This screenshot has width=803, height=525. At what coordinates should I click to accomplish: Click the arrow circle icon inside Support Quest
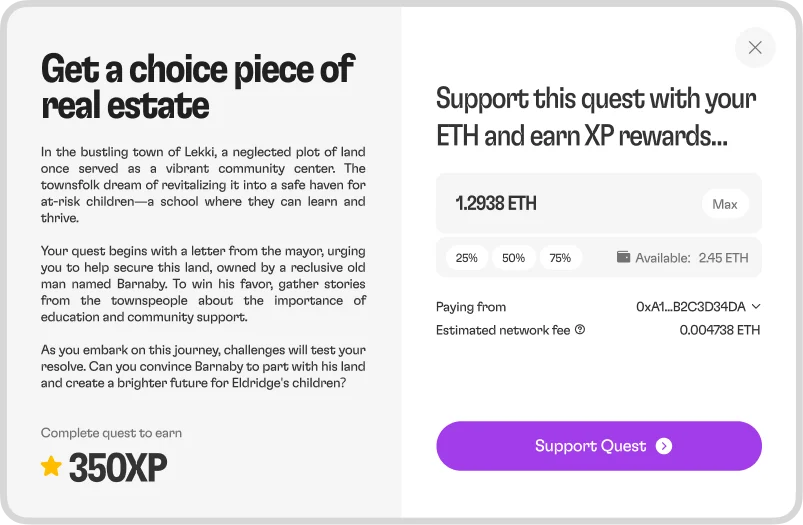[664, 446]
